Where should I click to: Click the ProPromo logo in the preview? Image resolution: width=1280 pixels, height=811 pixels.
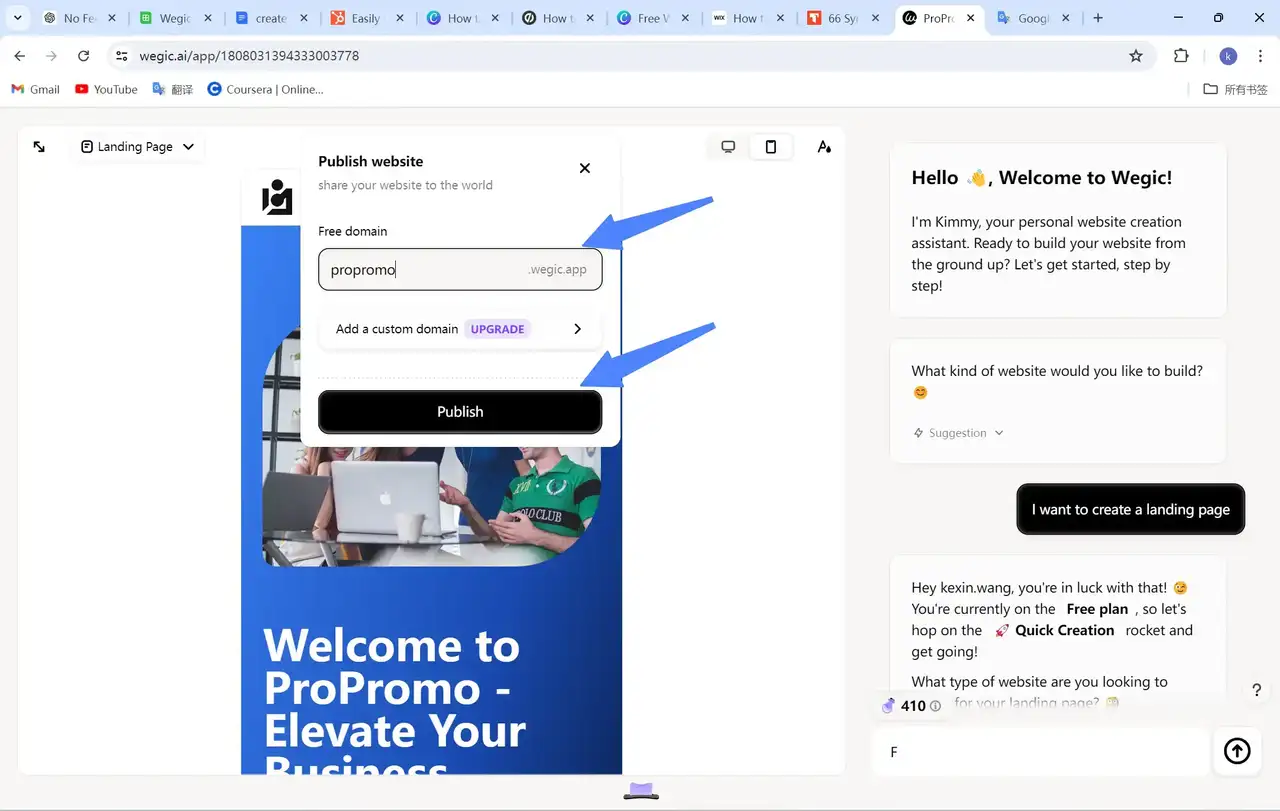point(277,197)
